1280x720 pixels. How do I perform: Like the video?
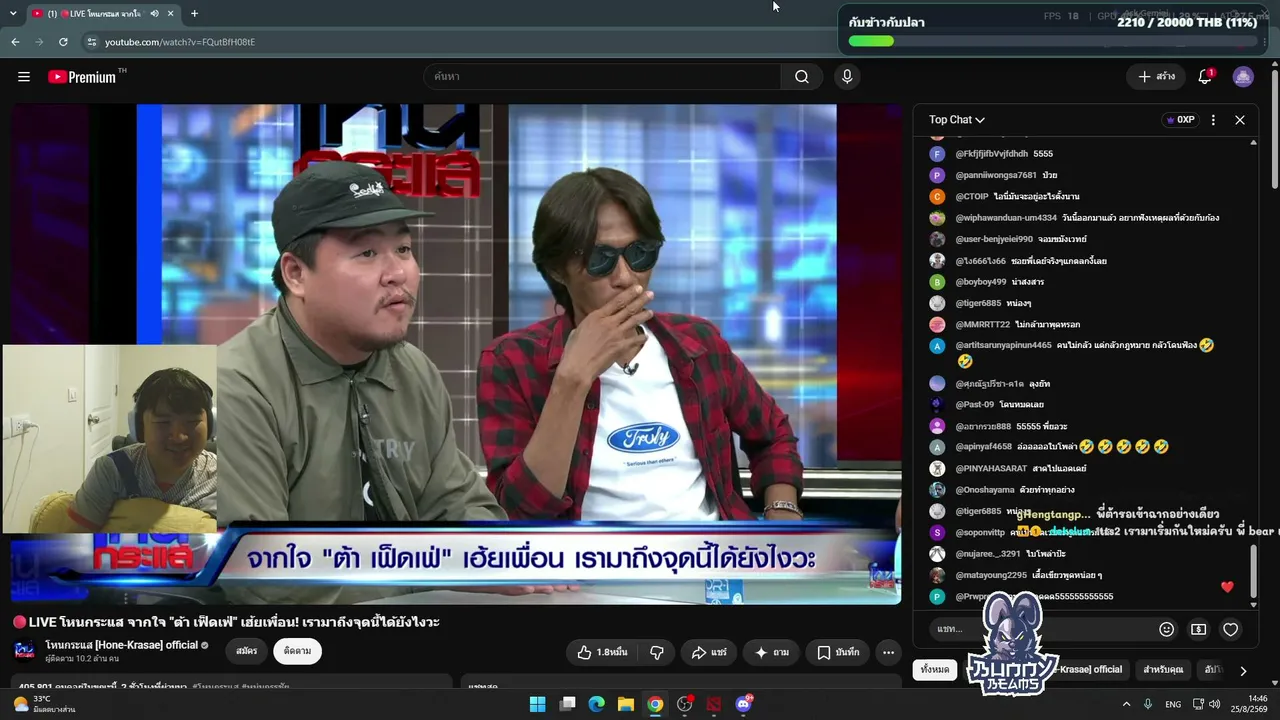602,652
